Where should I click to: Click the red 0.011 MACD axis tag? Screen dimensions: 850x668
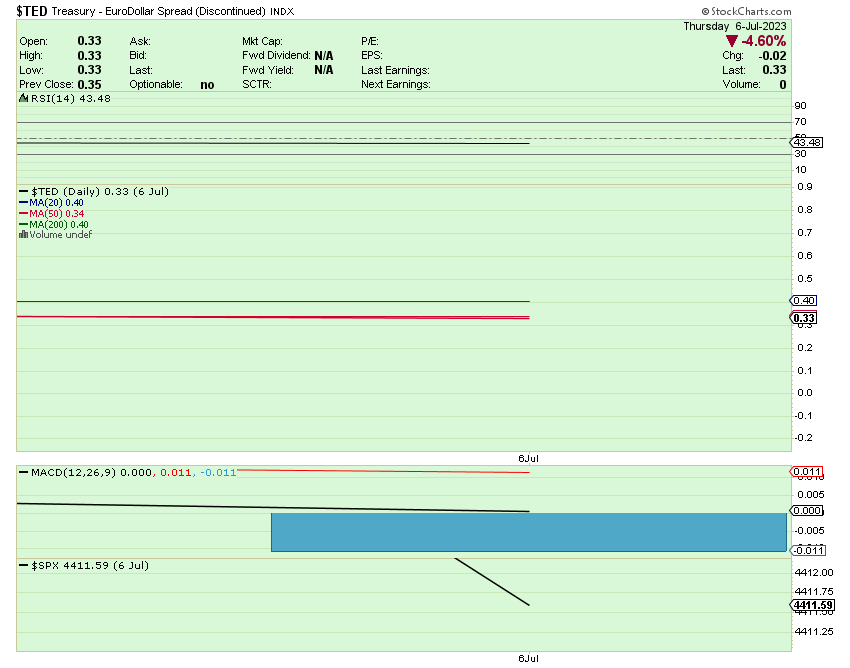pyautogui.click(x=805, y=471)
